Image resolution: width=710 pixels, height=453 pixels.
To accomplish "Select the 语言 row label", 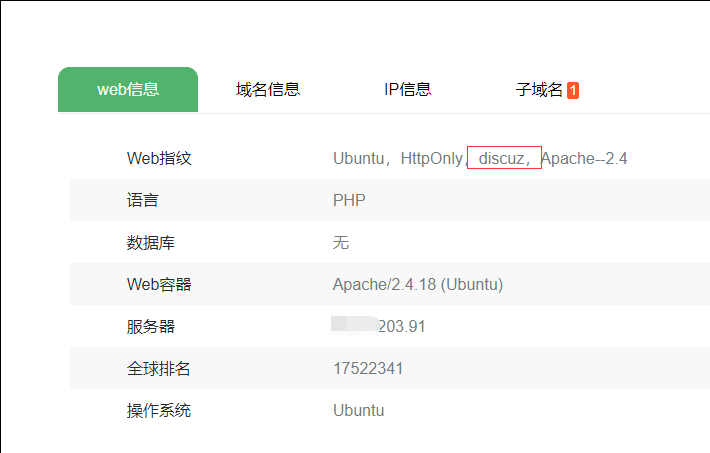I will (143, 200).
